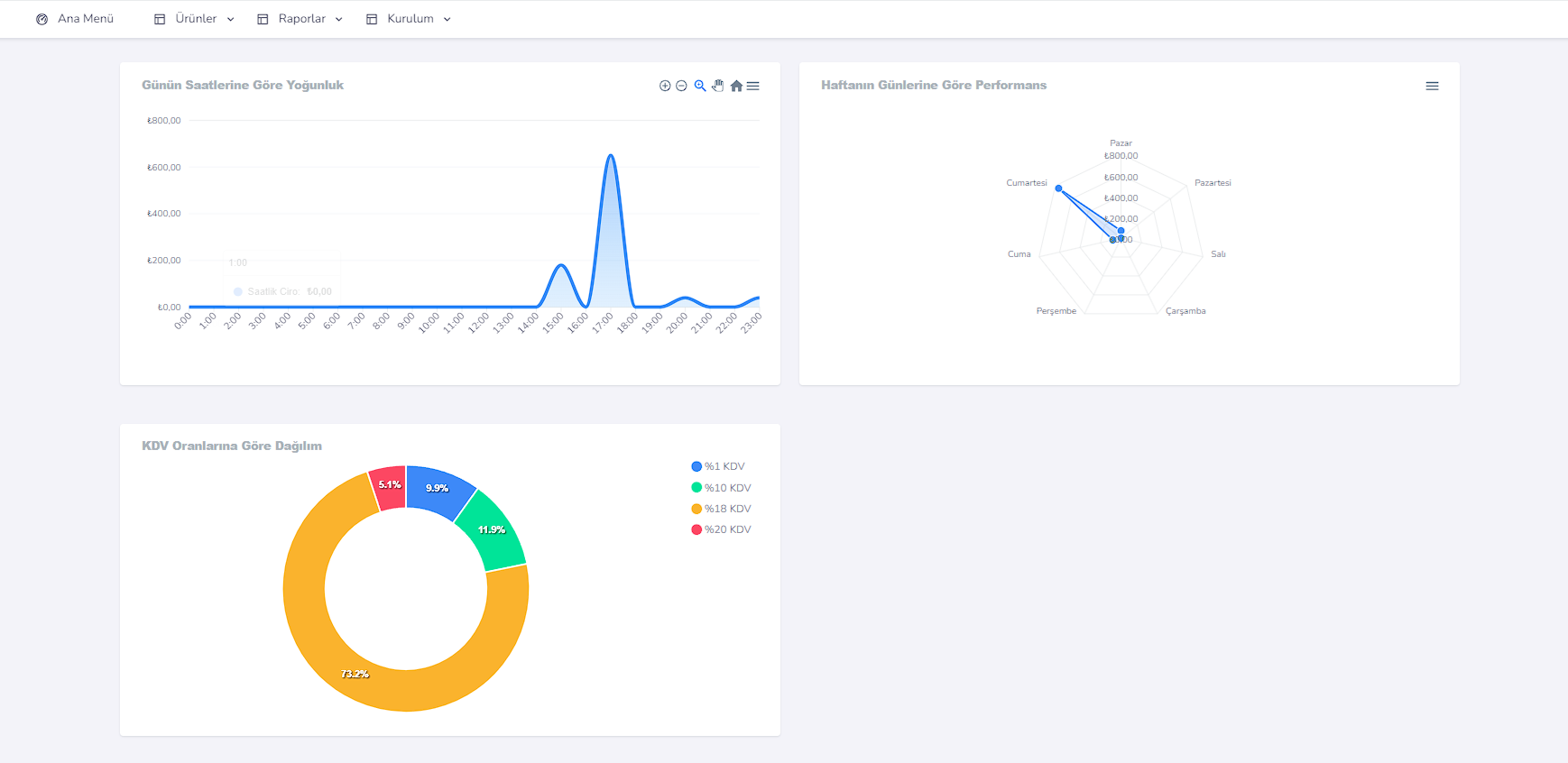
Task: Activate the selection zoom magnifier tool
Action: pos(700,86)
